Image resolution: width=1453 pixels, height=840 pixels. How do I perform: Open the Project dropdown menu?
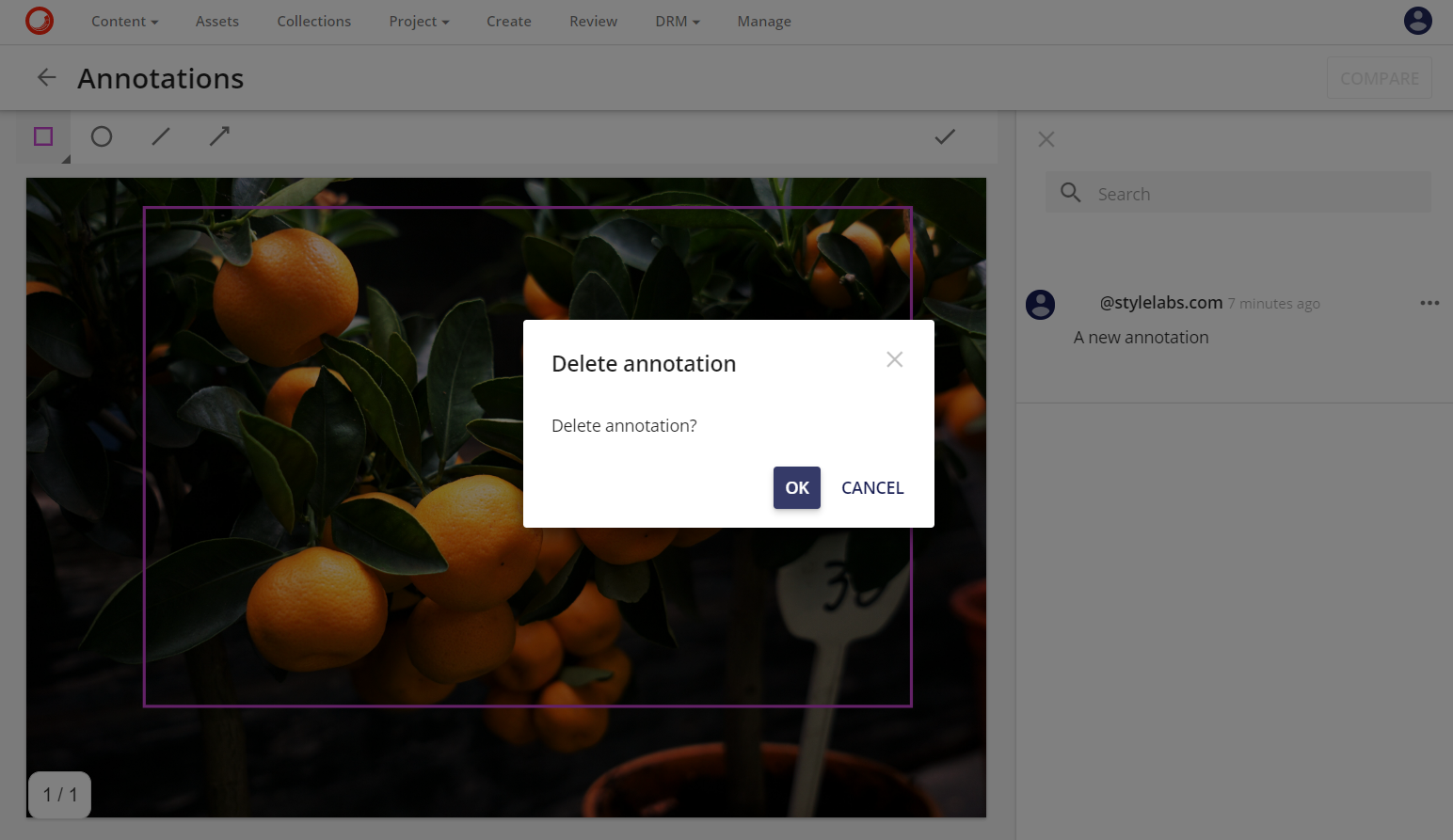click(418, 21)
